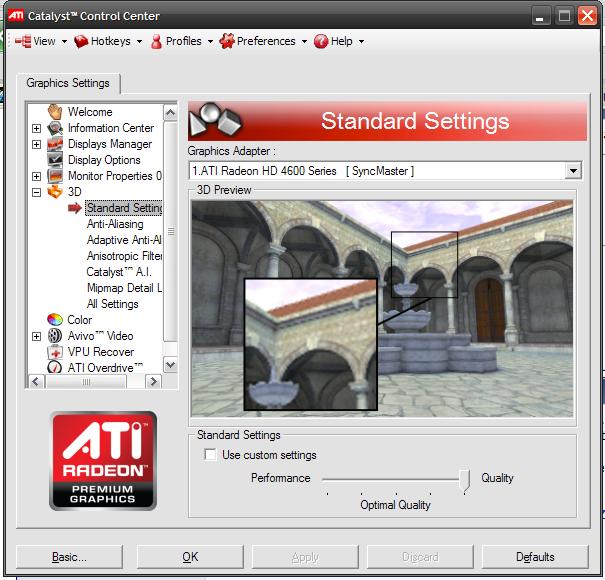Click the tree horizontal scrollbar left arrow

point(36,382)
